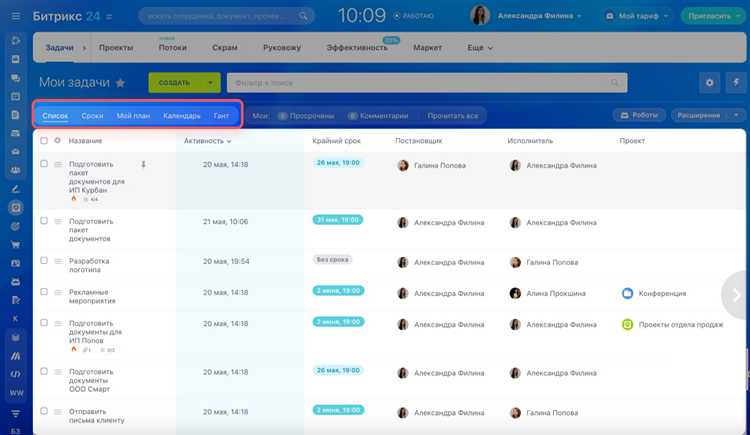
Task: Check the ИП Курбан documents task
Action: coord(44,164)
